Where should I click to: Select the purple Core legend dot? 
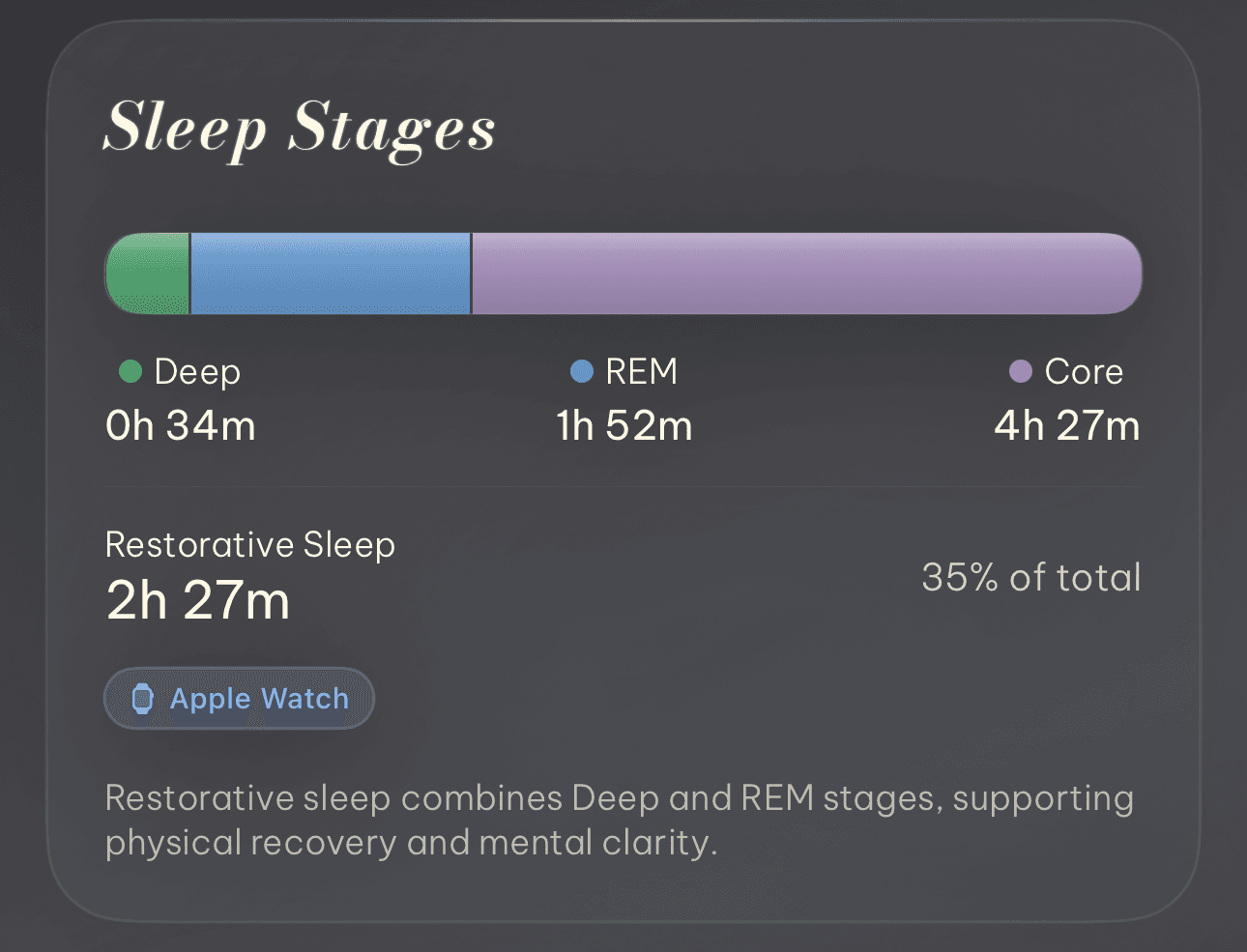tap(1020, 370)
